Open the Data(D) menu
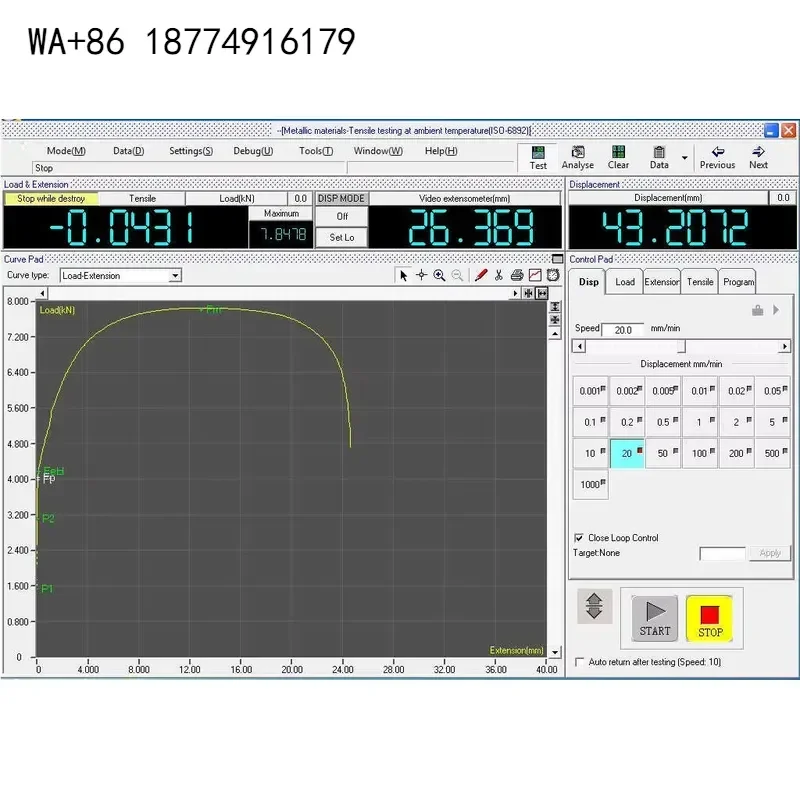The height and width of the screenshot is (800, 800). pos(129,151)
